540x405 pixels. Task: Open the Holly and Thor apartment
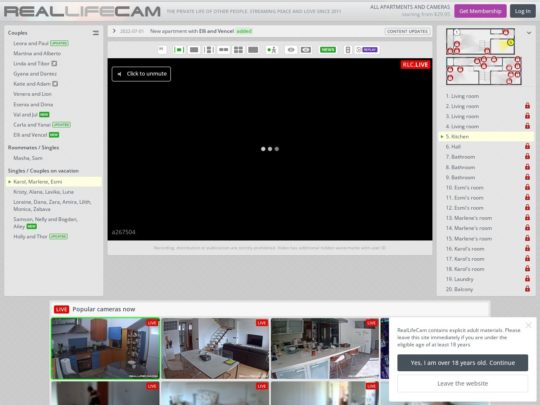coord(30,236)
